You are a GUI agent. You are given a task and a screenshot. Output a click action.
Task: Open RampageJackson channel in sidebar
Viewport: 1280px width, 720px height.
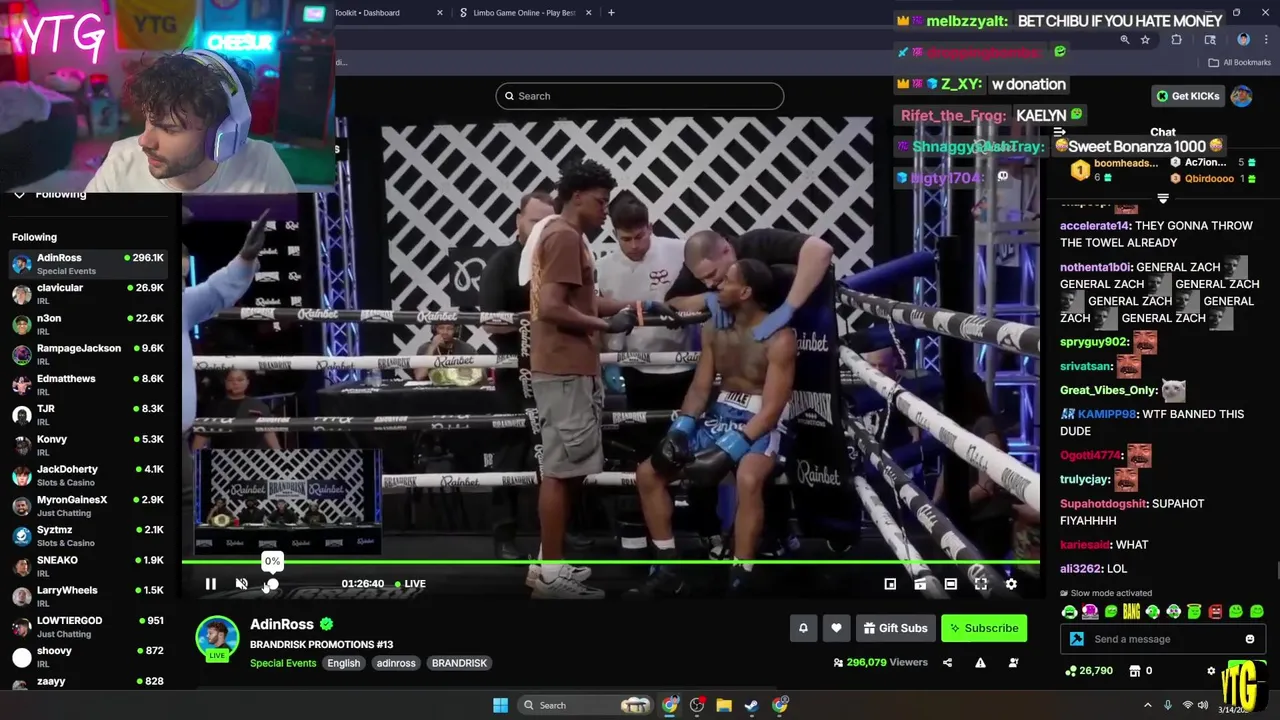click(x=90, y=355)
